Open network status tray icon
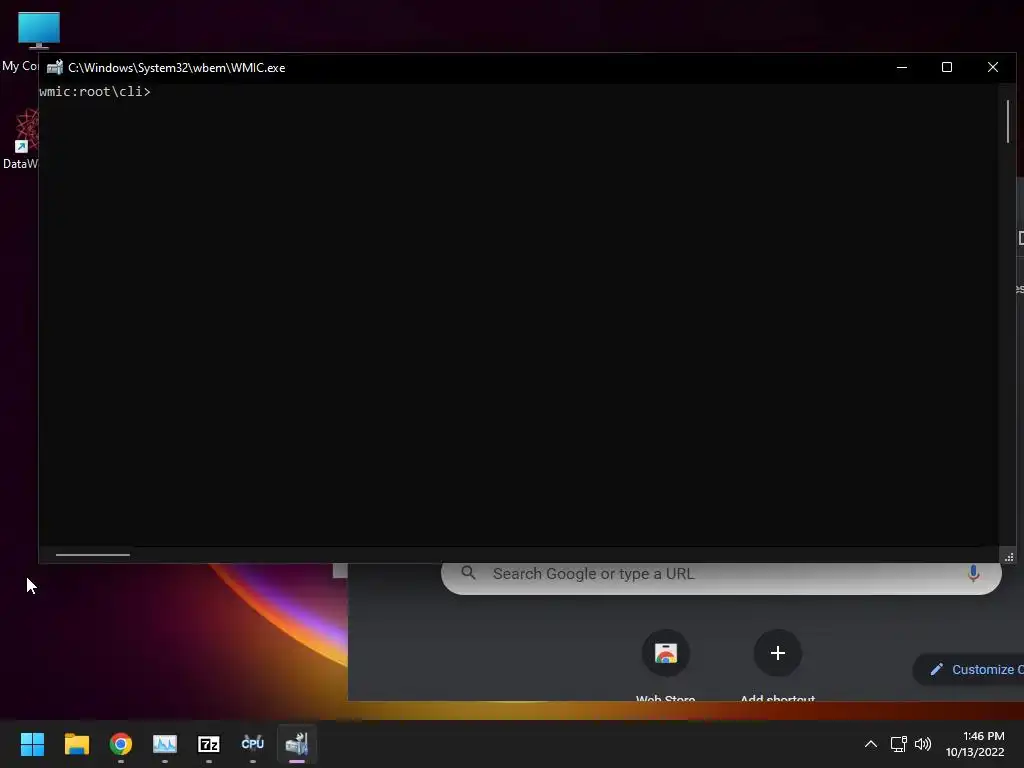The height and width of the screenshot is (768, 1024). click(899, 744)
